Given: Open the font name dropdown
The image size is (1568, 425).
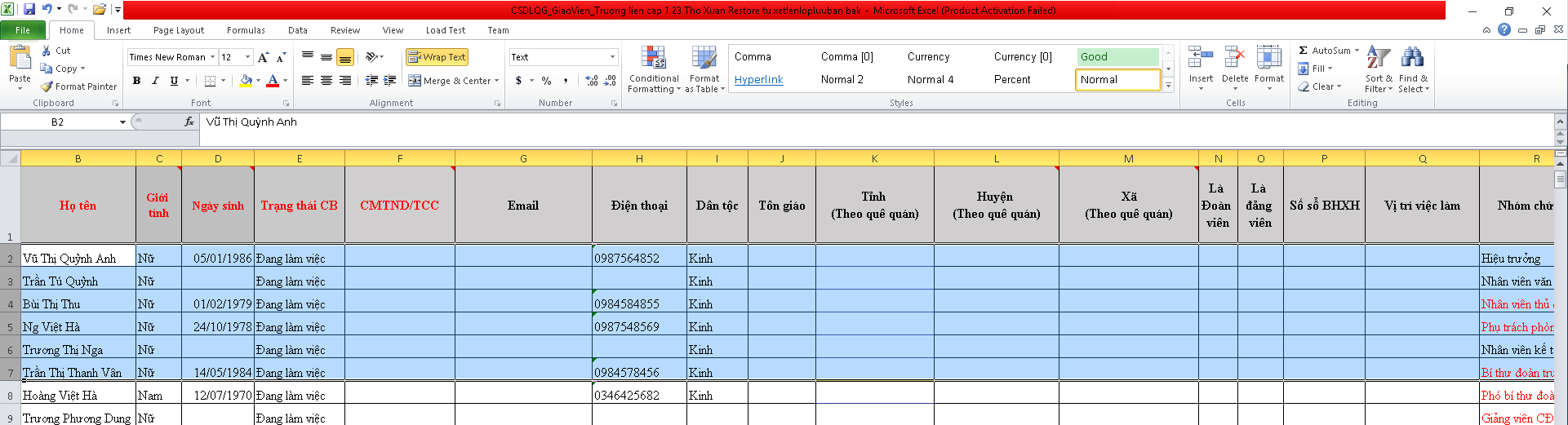Looking at the screenshot, I should [x=213, y=57].
